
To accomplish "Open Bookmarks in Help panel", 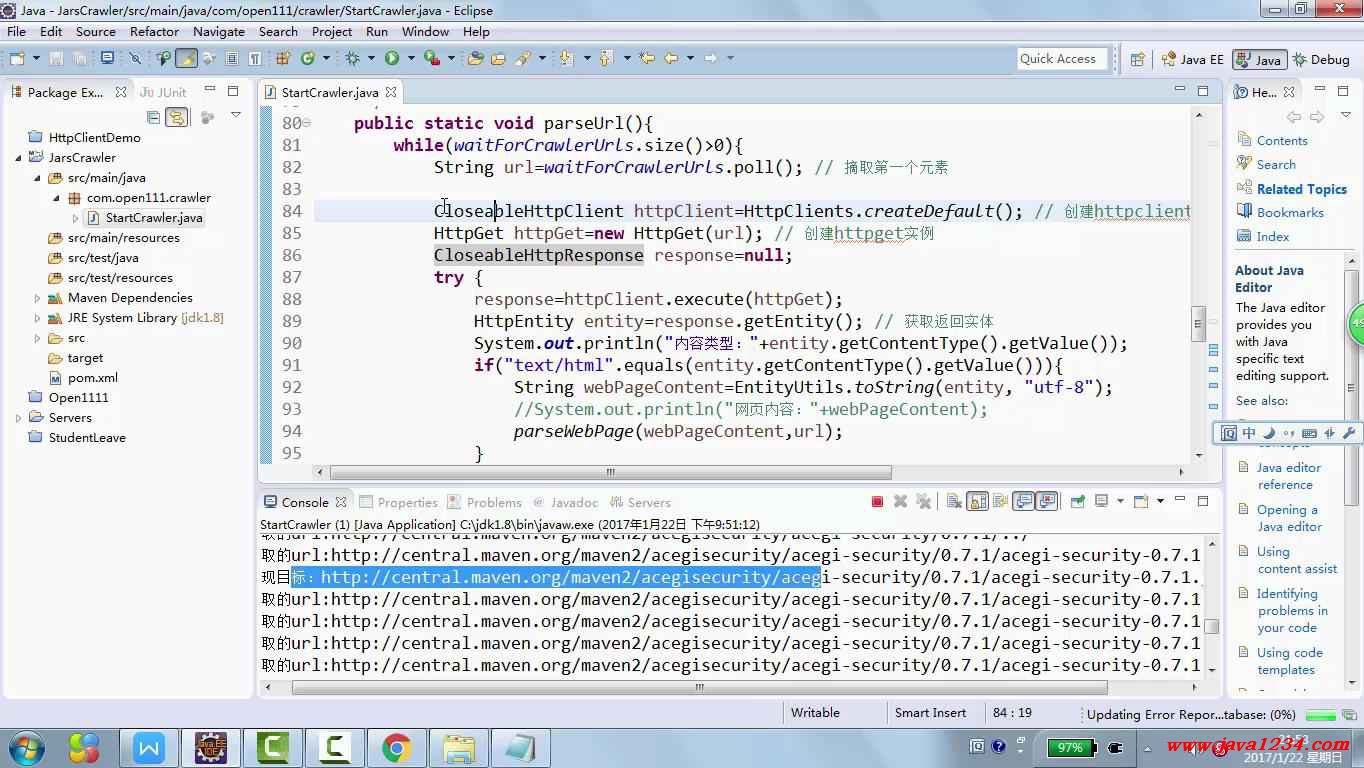I will [x=1290, y=212].
